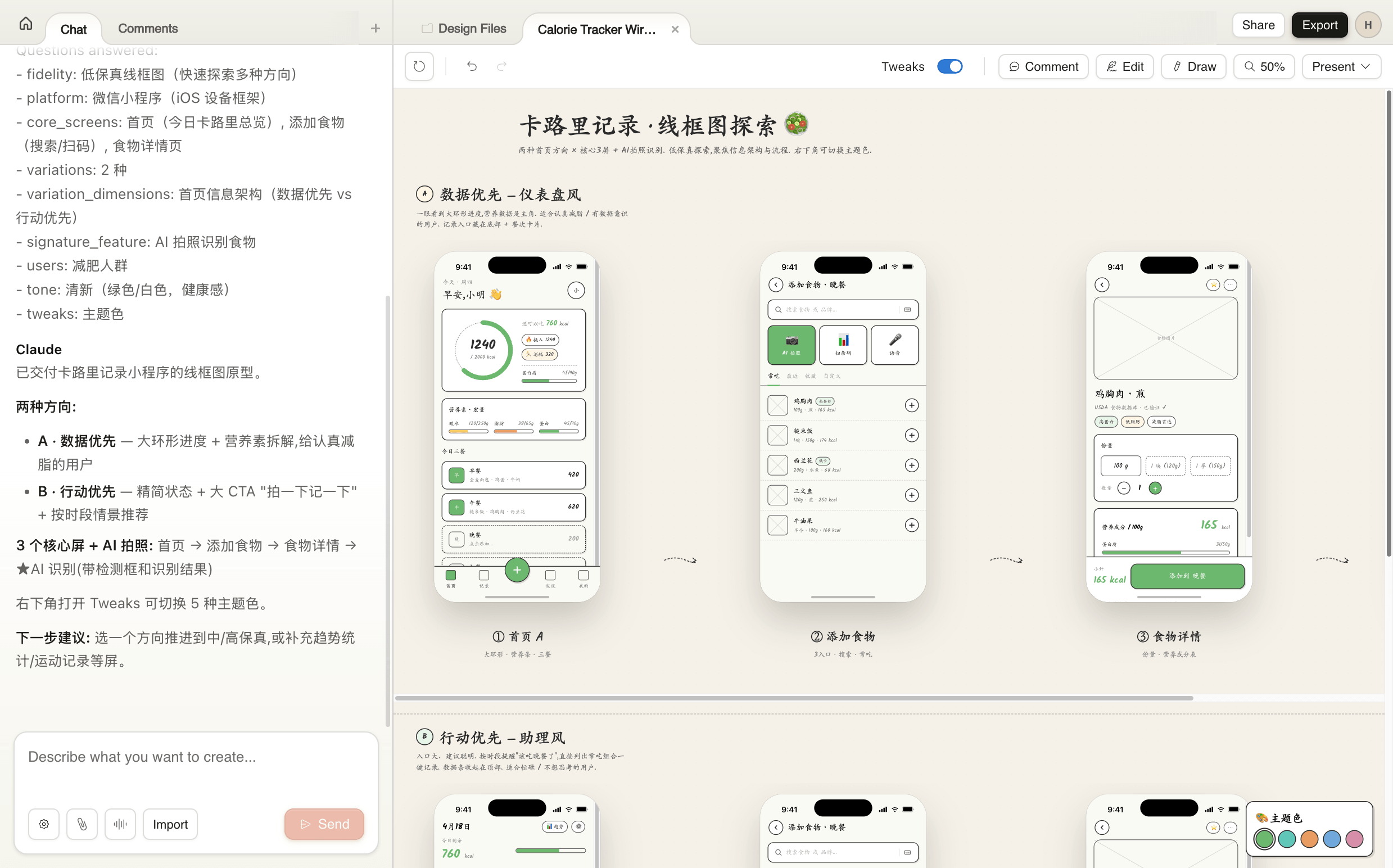1393x868 pixels.
Task: Attach a file using the paperclip icon
Action: (x=82, y=824)
